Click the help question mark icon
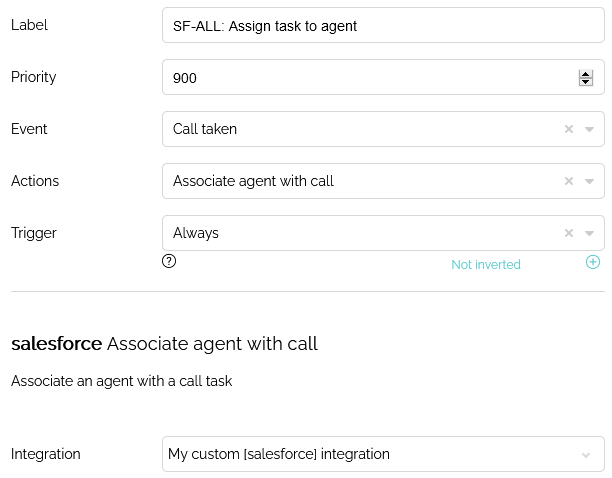 pos(169,261)
